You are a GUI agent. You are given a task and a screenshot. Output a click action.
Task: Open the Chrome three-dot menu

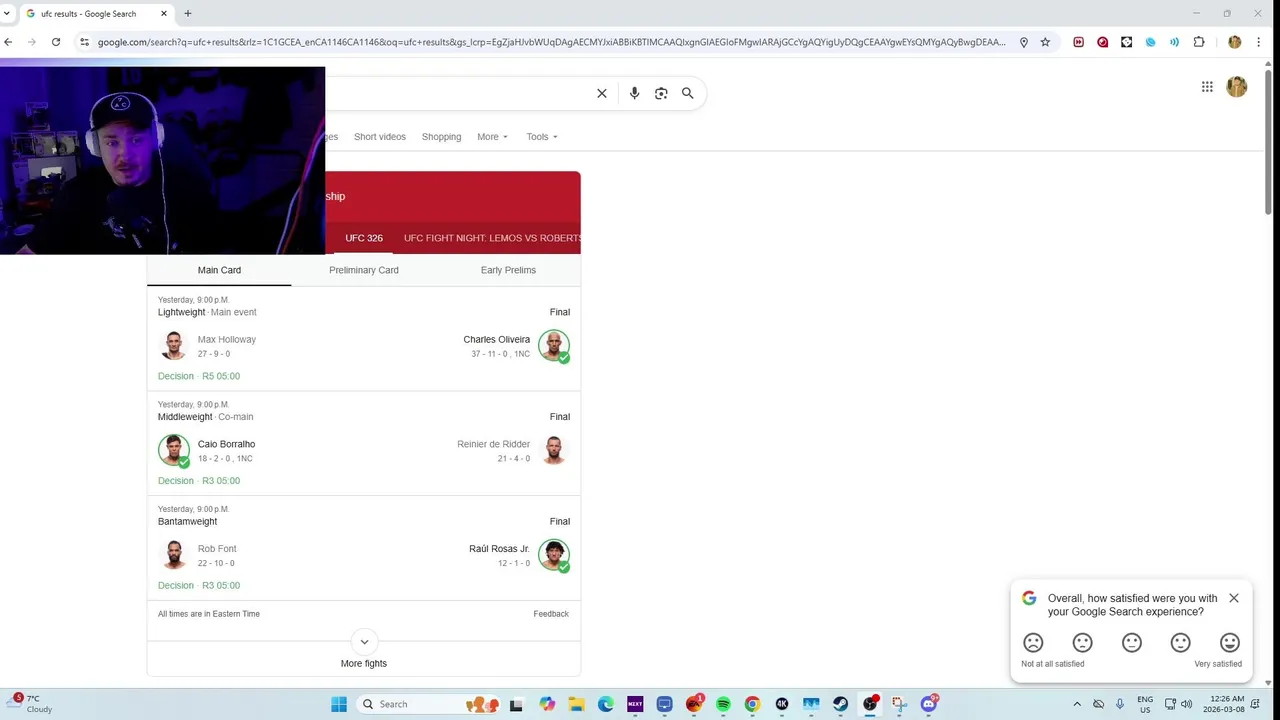click(1259, 42)
